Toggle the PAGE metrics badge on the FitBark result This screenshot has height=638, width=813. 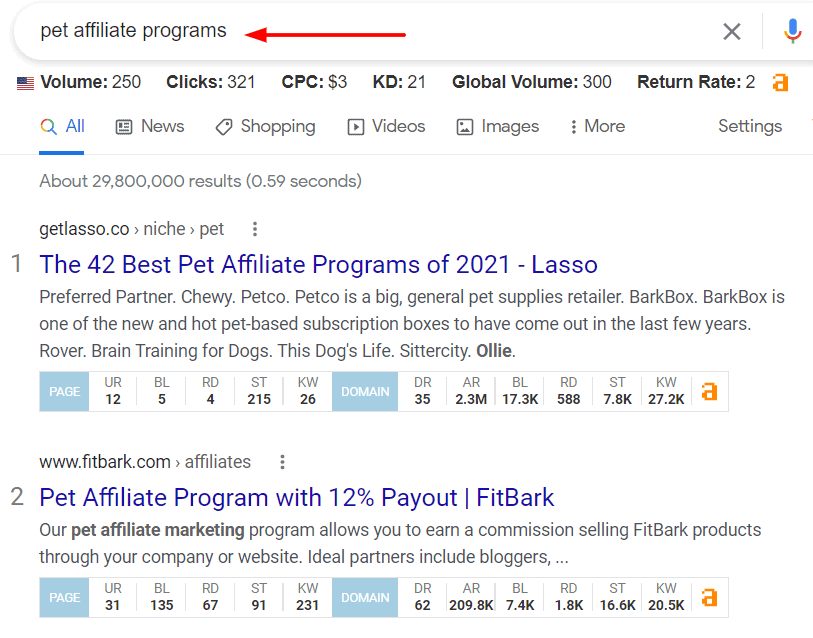click(x=63, y=597)
